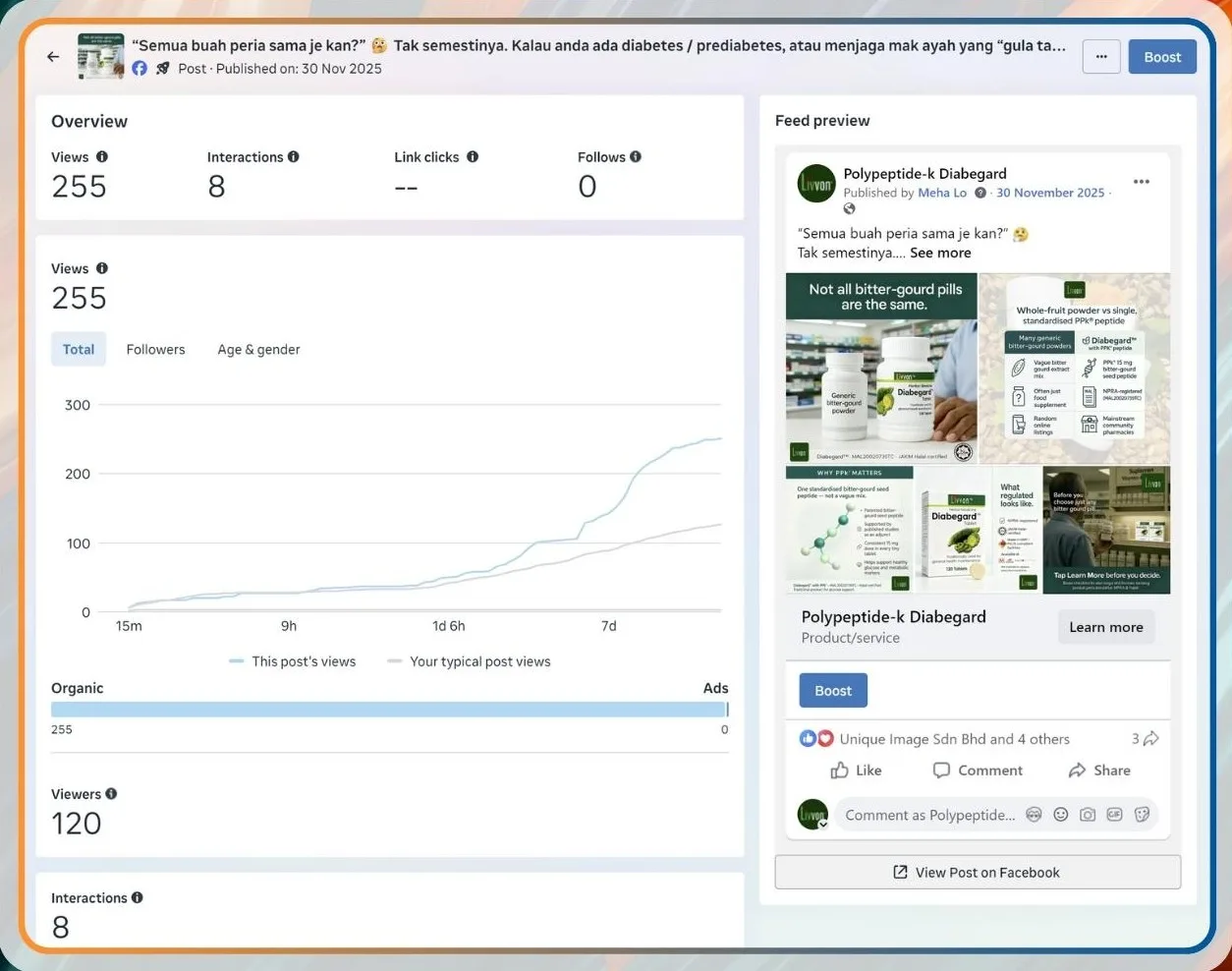Switch to the Followers tab
Viewport: 1232px width, 971px height.
[x=155, y=350]
